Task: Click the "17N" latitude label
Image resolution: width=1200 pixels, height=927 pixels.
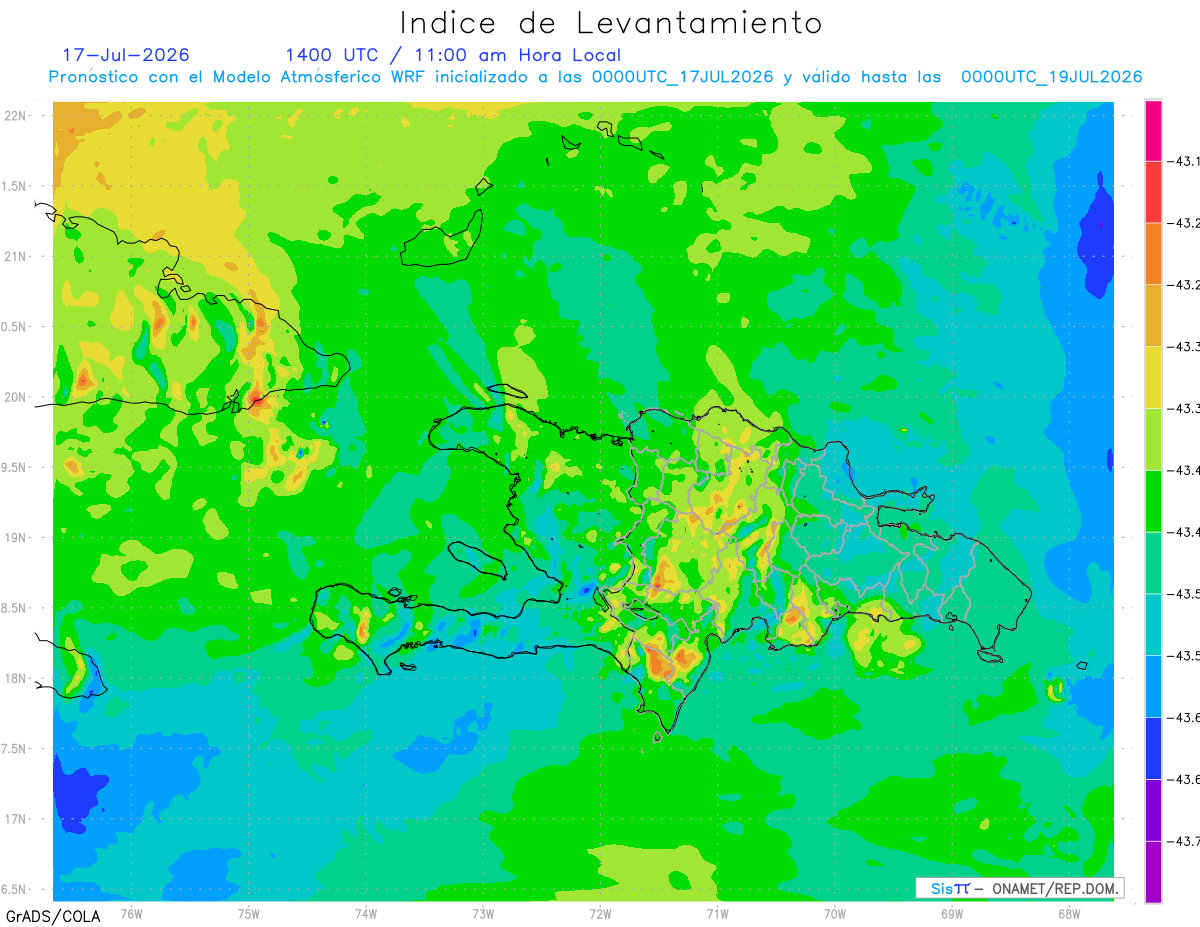Action: point(16,819)
